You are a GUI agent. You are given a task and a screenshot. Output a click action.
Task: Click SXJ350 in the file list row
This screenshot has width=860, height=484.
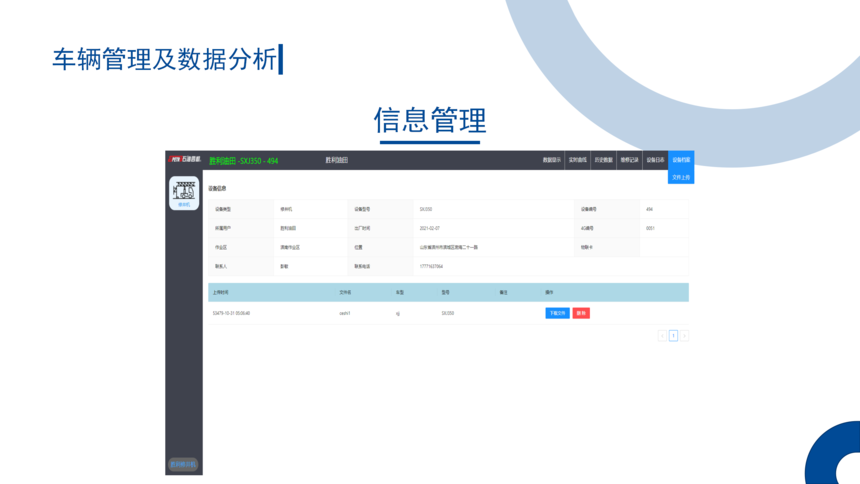pyautogui.click(x=448, y=313)
